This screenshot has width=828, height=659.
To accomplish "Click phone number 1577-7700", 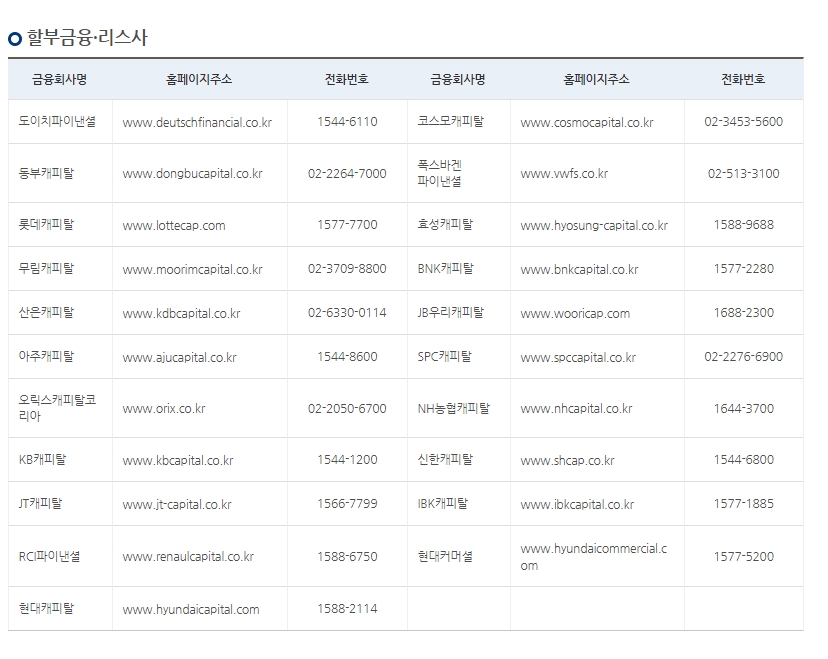I will click(347, 224).
